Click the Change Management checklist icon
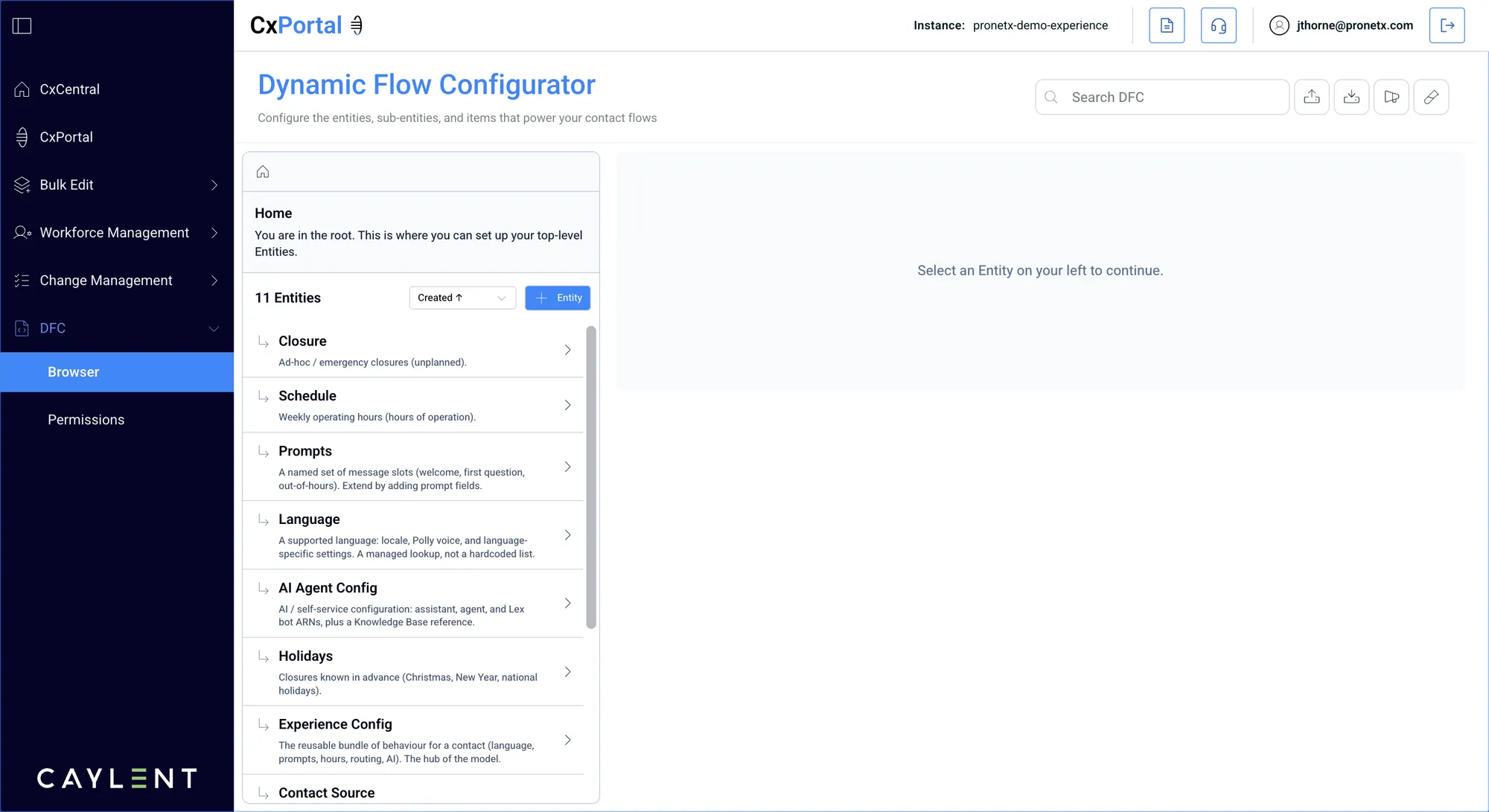1489x812 pixels. 22,281
